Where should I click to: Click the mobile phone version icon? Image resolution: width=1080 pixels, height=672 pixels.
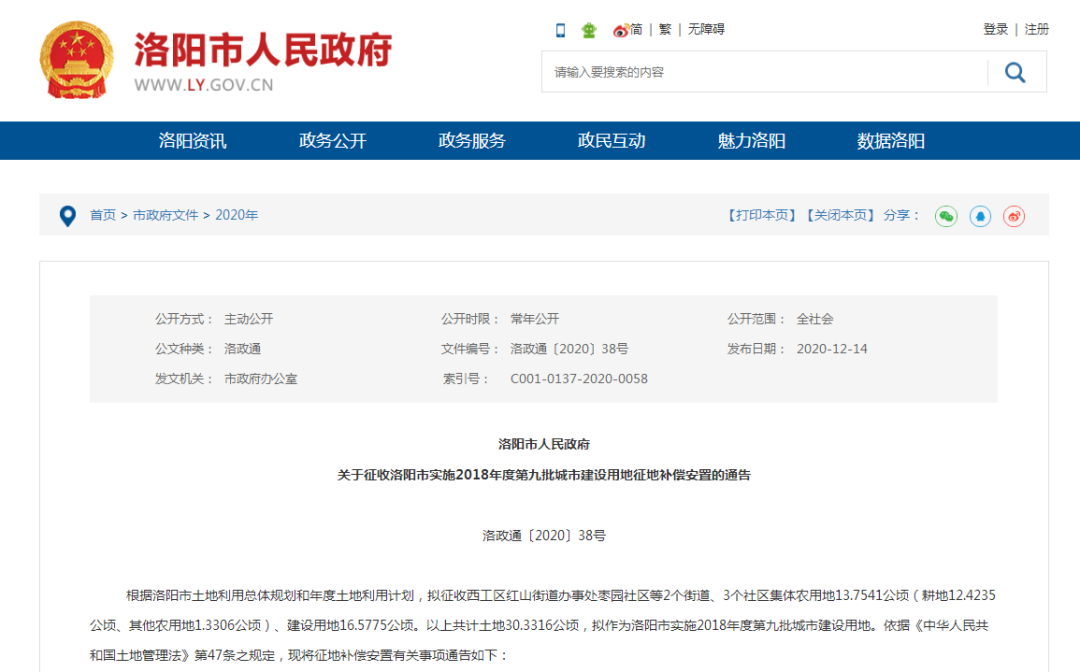(561, 30)
